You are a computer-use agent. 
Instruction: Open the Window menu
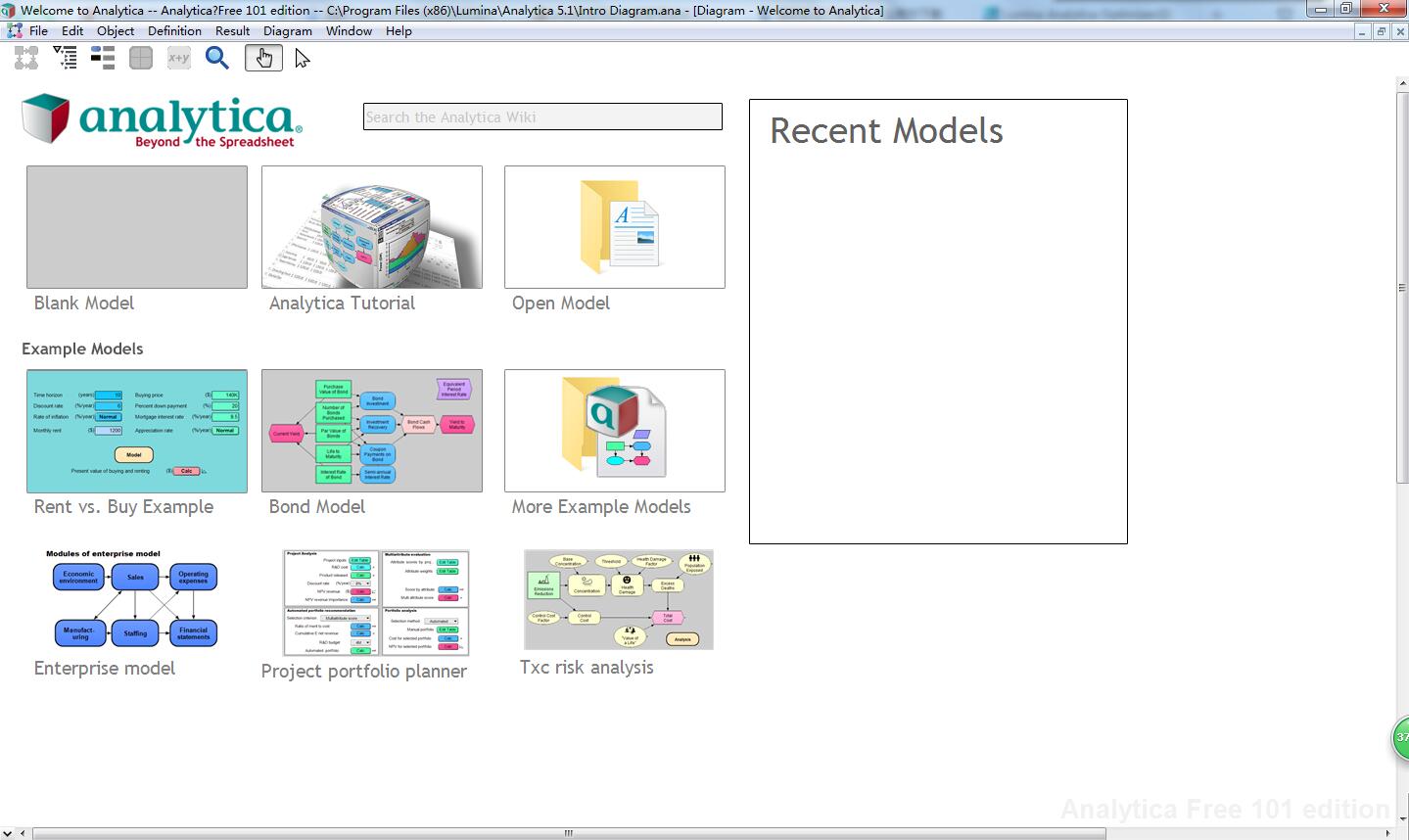[x=349, y=31]
